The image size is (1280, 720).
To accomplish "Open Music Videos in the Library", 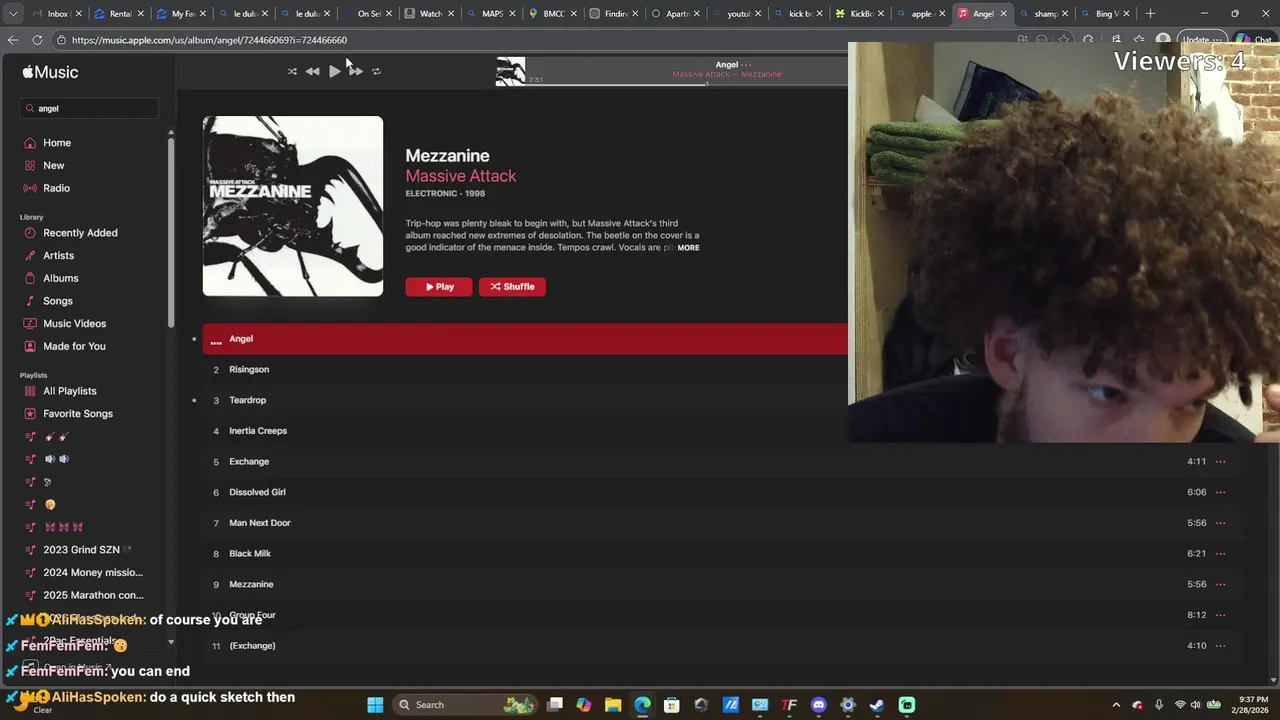I will (x=74, y=324).
